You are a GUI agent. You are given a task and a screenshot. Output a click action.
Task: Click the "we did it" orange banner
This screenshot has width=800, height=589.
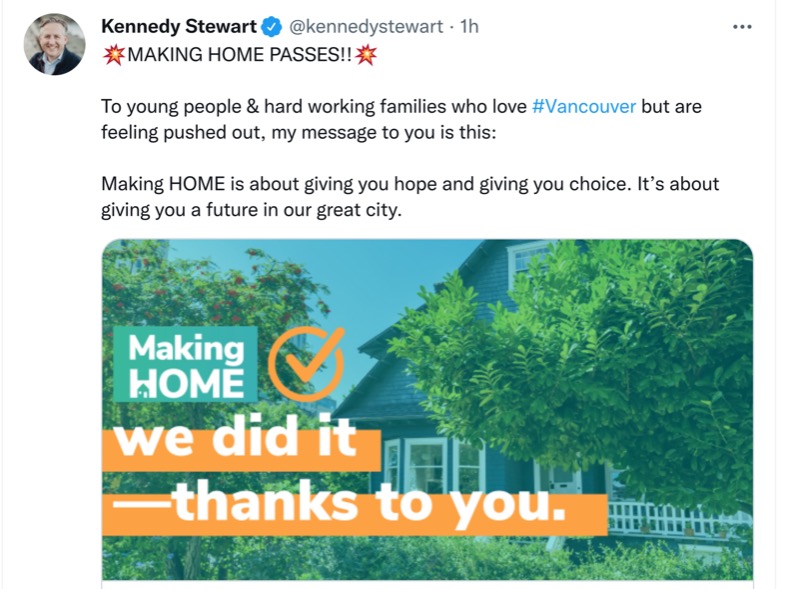(x=241, y=443)
